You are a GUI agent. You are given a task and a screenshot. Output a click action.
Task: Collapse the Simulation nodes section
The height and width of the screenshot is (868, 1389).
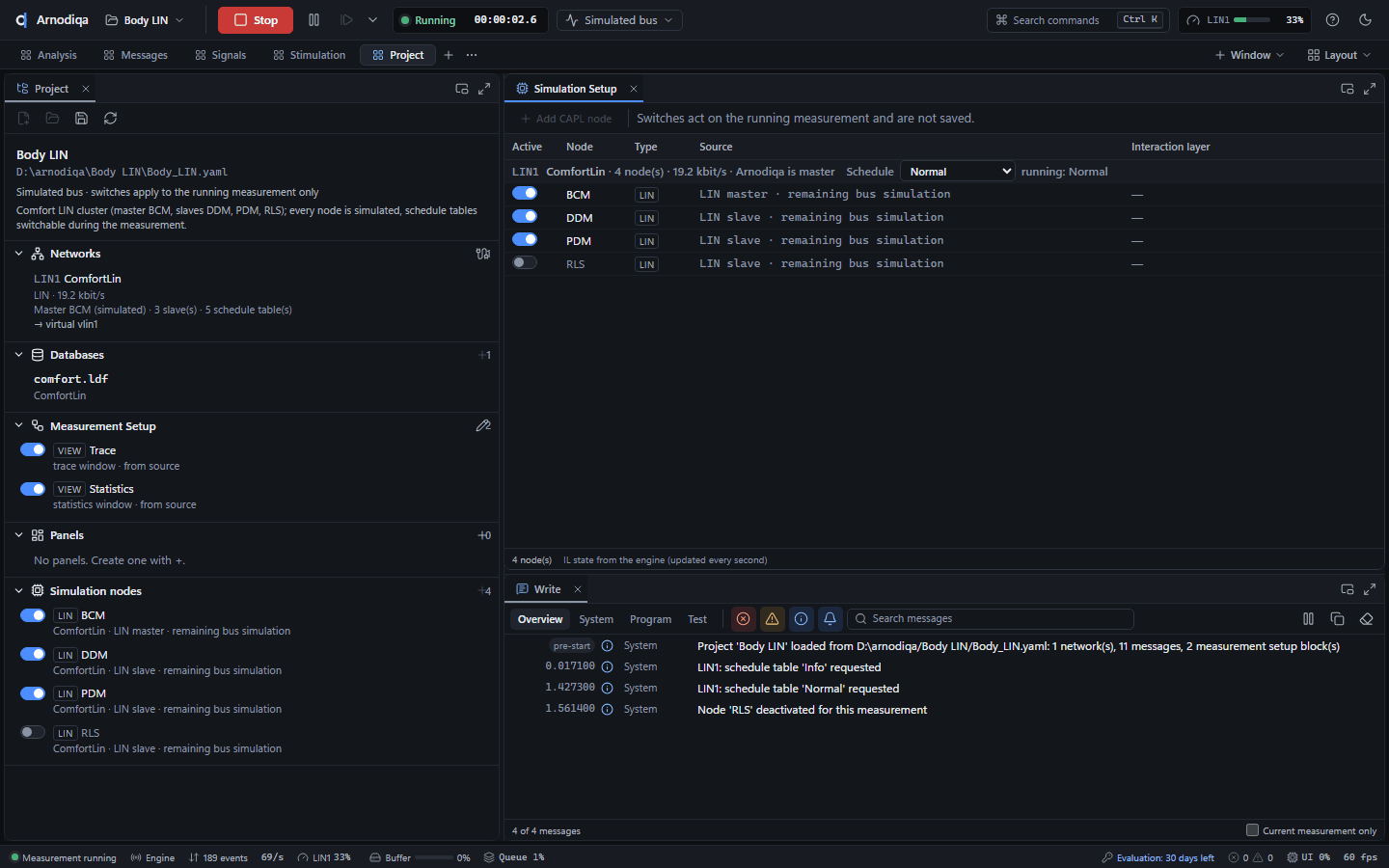click(18, 591)
